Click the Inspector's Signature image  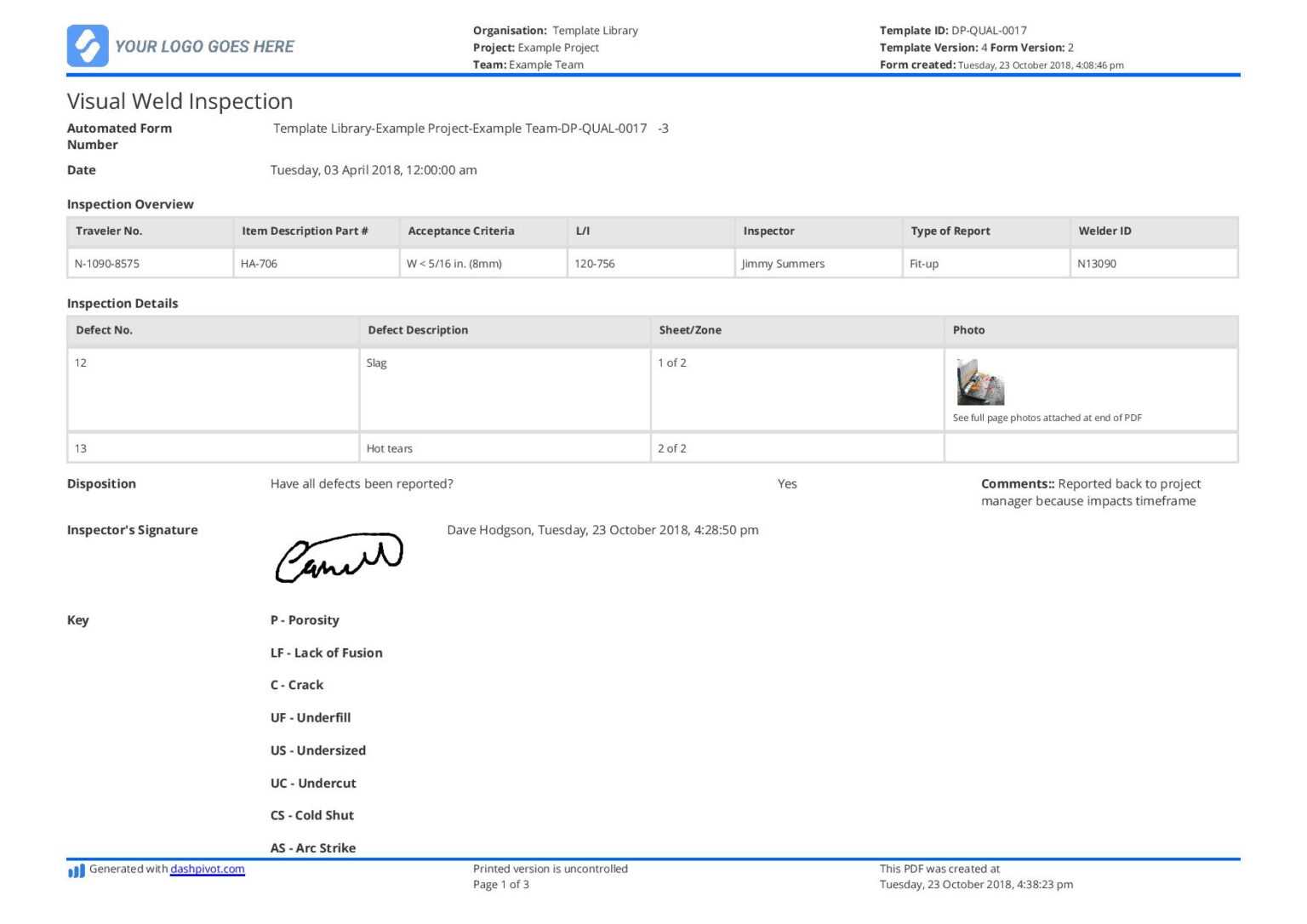coord(339,557)
